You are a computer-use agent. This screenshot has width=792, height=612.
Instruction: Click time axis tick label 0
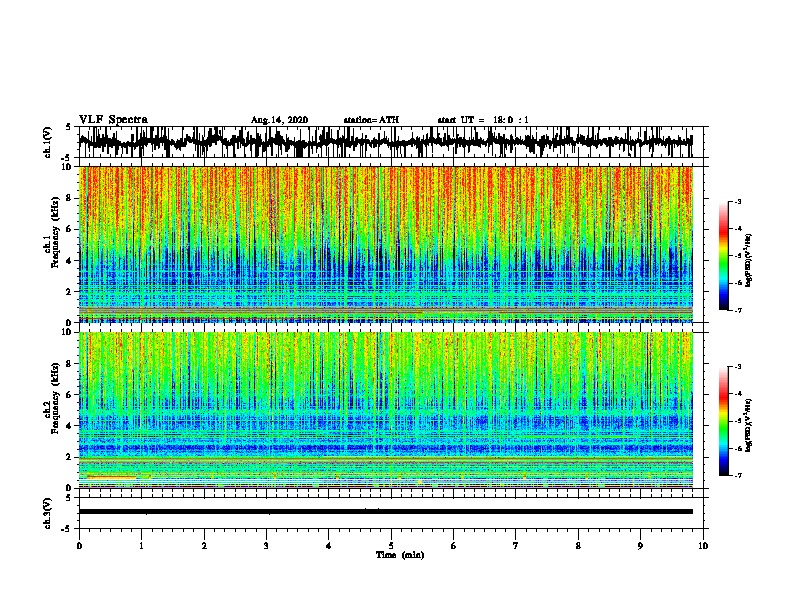coord(79,545)
